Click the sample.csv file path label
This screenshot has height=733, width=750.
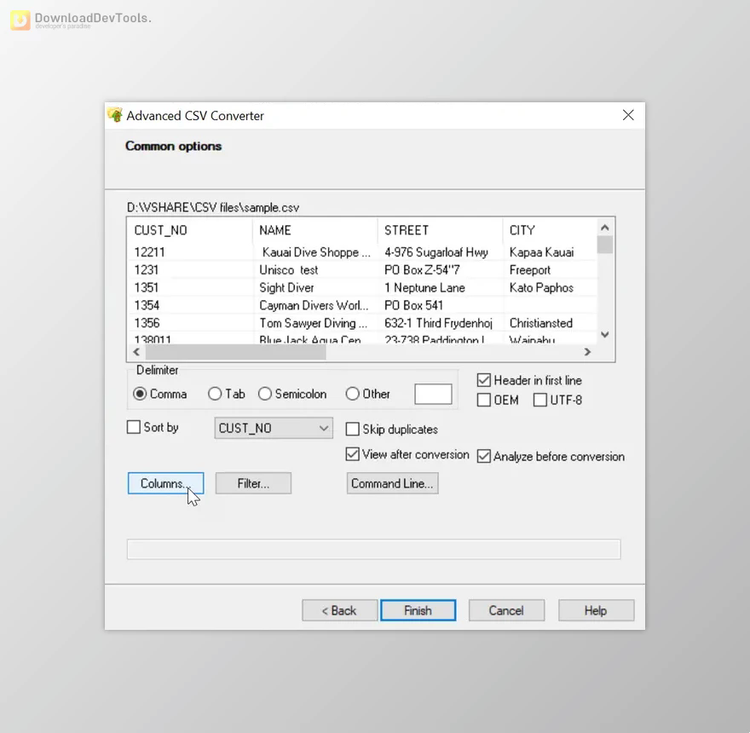pyautogui.click(x=213, y=208)
